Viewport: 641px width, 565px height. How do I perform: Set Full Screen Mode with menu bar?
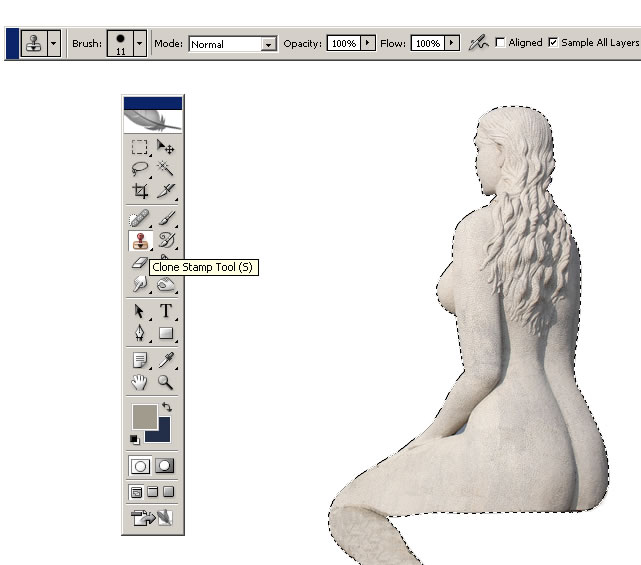click(x=152, y=492)
